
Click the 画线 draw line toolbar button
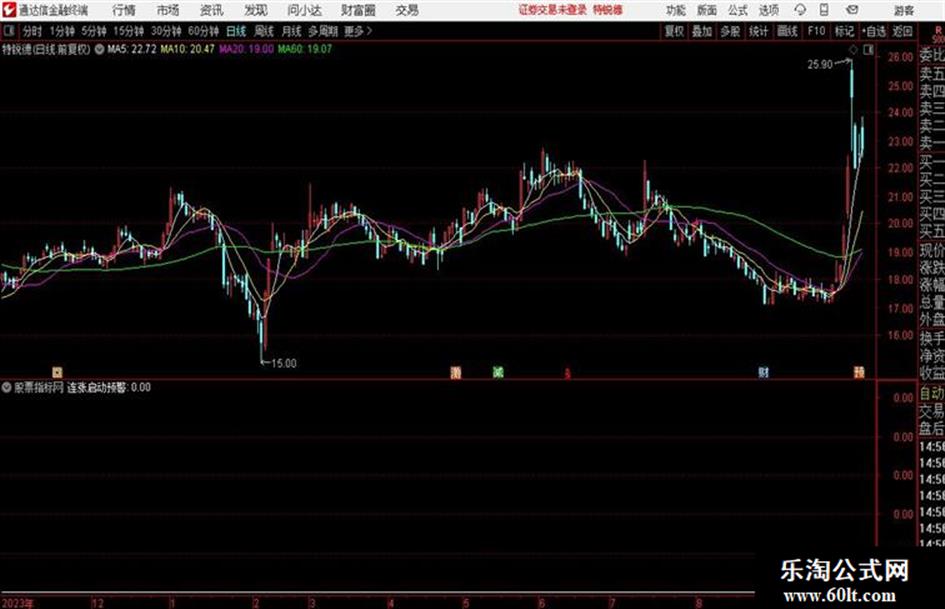click(788, 31)
